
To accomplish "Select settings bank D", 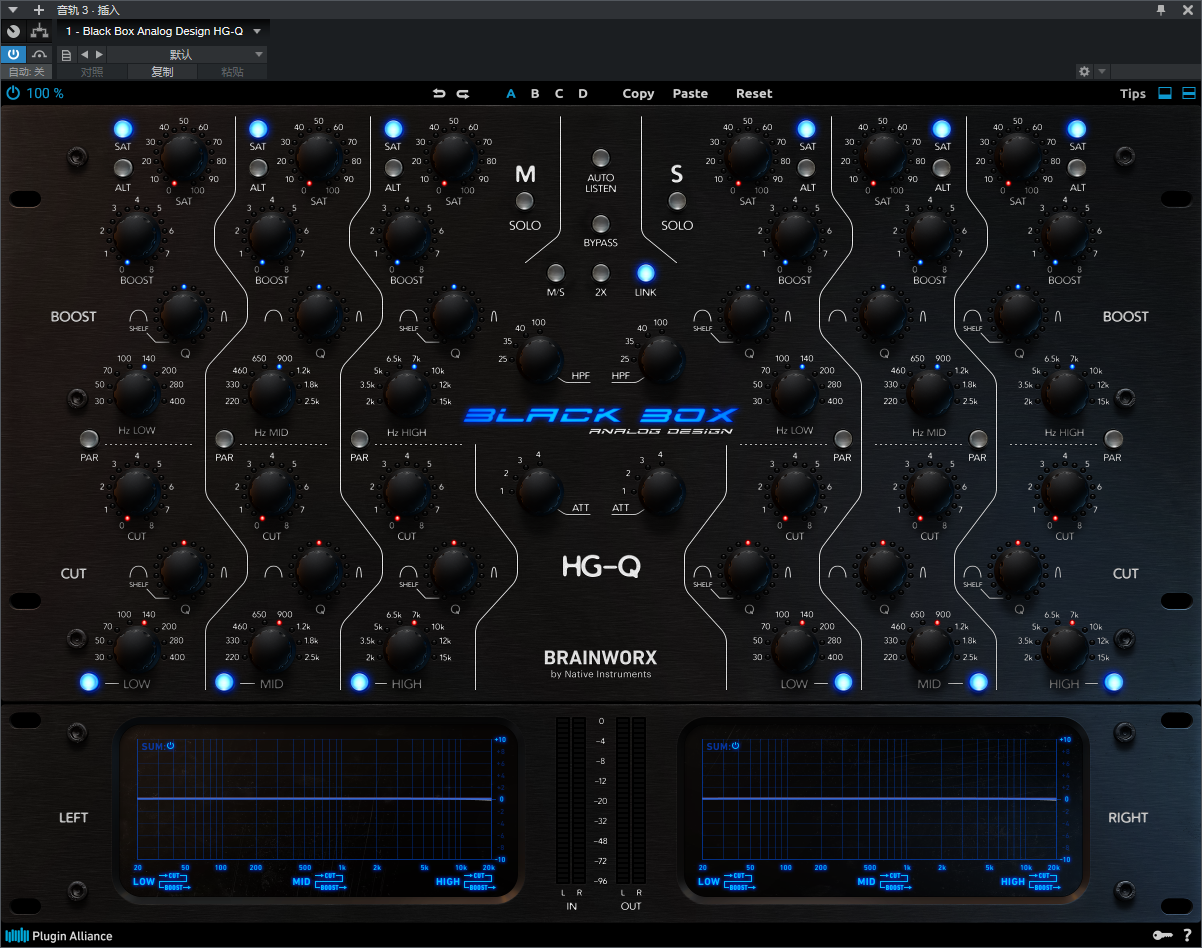I will pos(583,94).
